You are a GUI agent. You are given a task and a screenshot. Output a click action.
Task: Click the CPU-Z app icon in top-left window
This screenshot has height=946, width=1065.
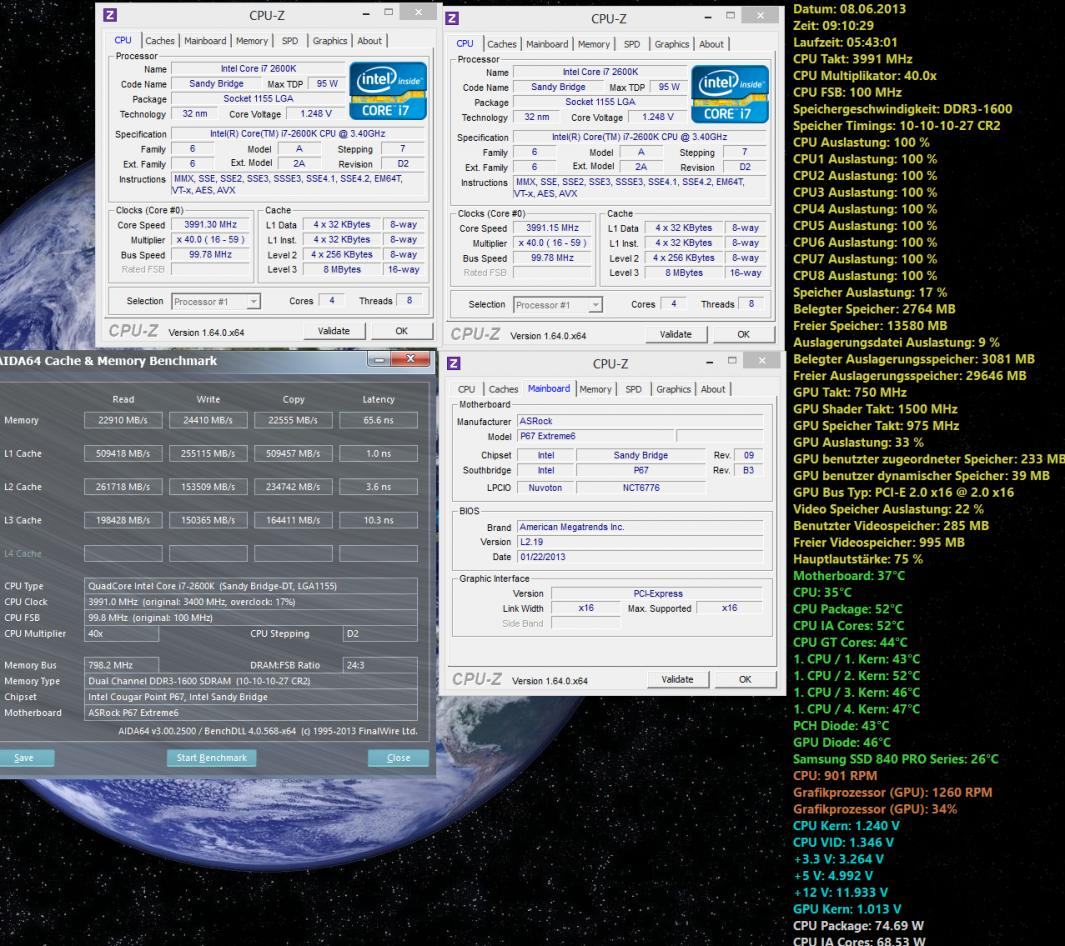point(111,14)
